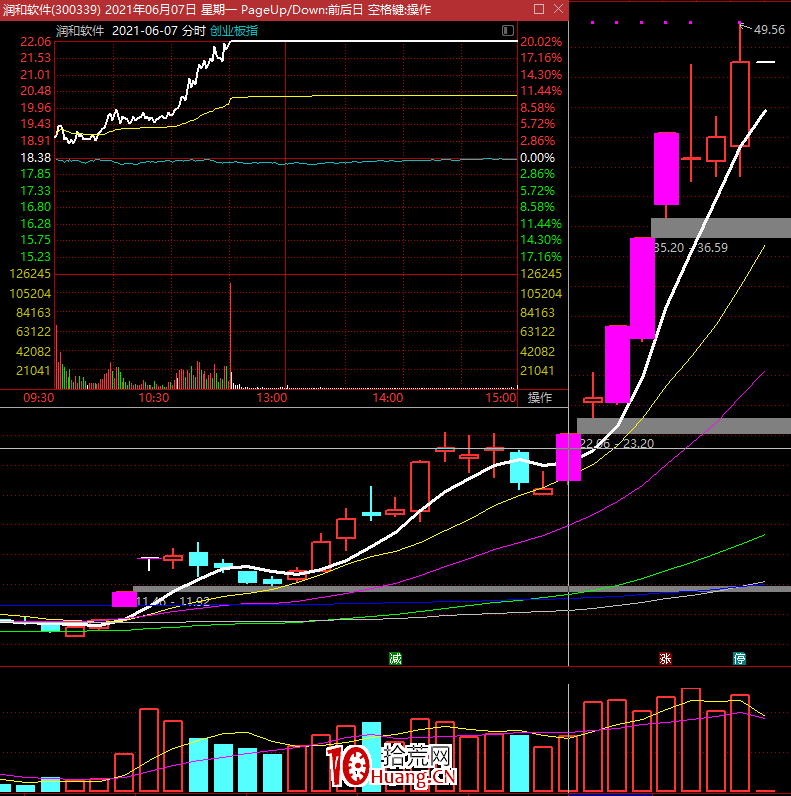Click the 21041 volume label on the right axis
The width and height of the screenshot is (791, 796).
pyautogui.click(x=537, y=371)
